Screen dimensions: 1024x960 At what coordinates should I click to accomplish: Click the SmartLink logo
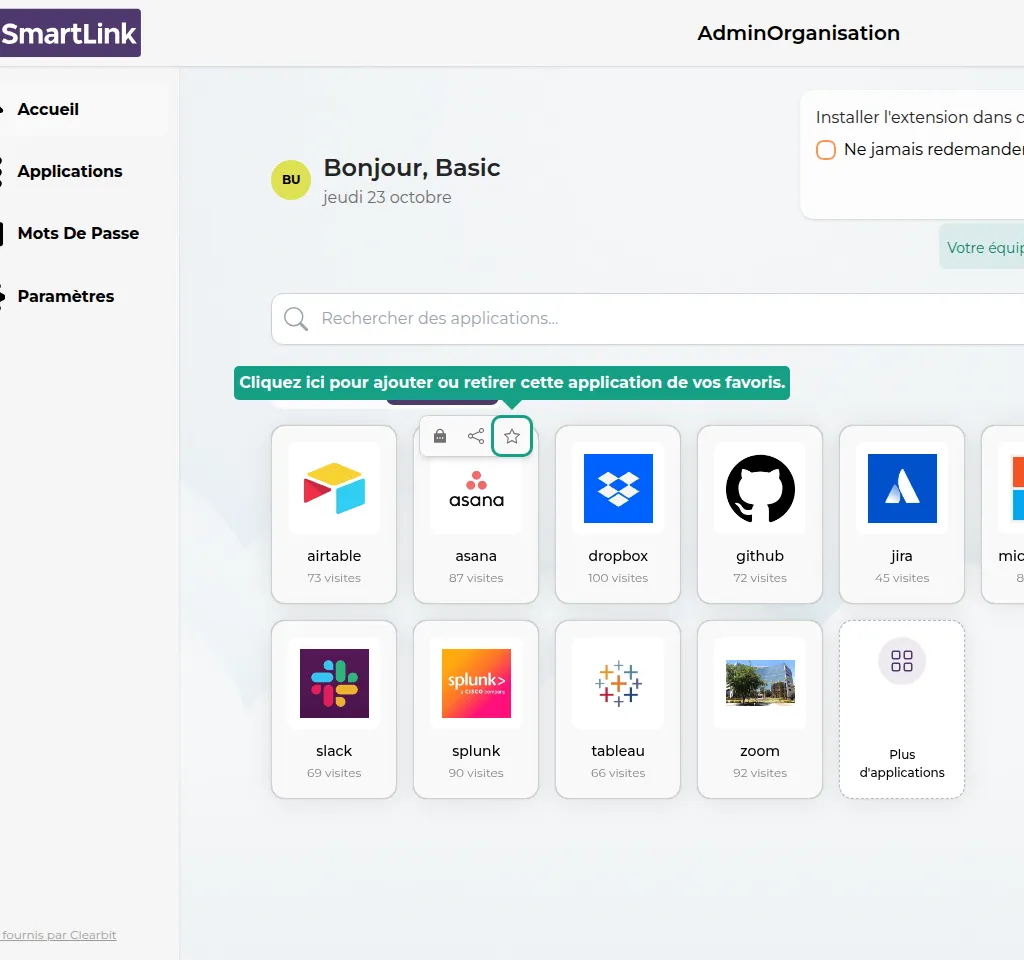(69, 33)
